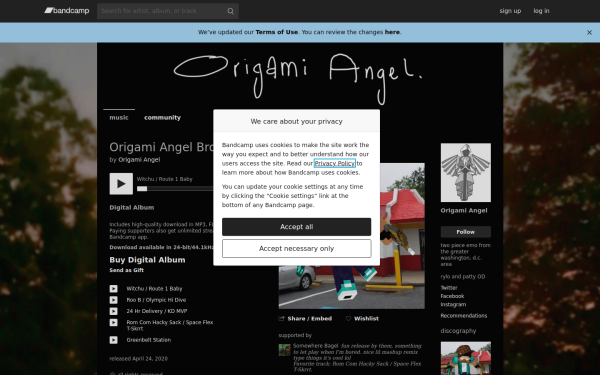Click the discography heading link

(458, 331)
